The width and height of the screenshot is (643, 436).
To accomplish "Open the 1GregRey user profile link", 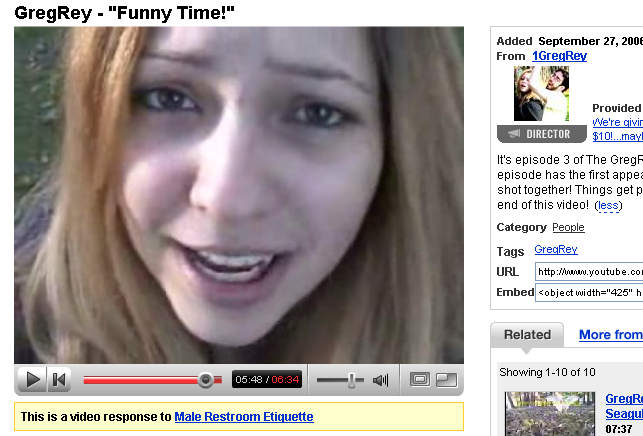I will (x=559, y=56).
